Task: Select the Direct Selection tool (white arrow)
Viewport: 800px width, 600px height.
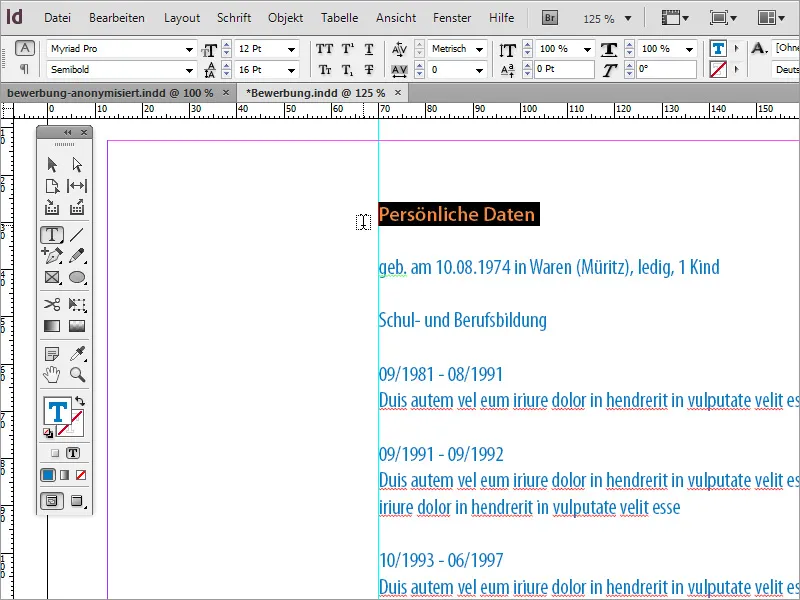Action: click(x=77, y=164)
